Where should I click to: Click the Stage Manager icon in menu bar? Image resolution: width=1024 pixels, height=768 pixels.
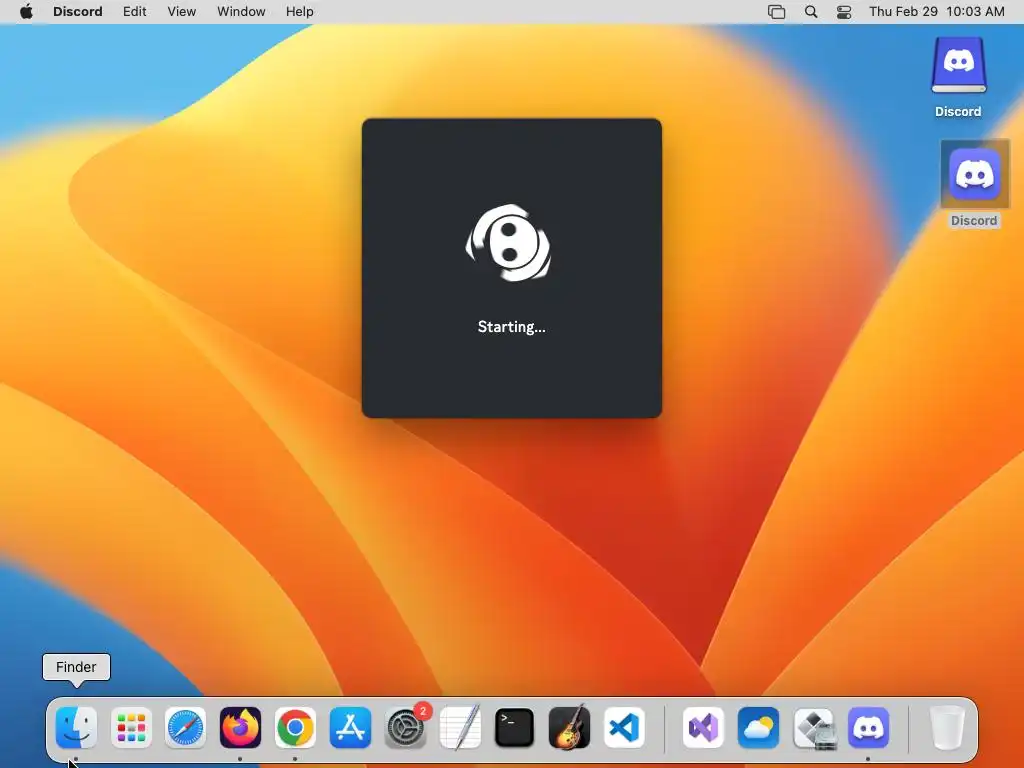pos(776,12)
